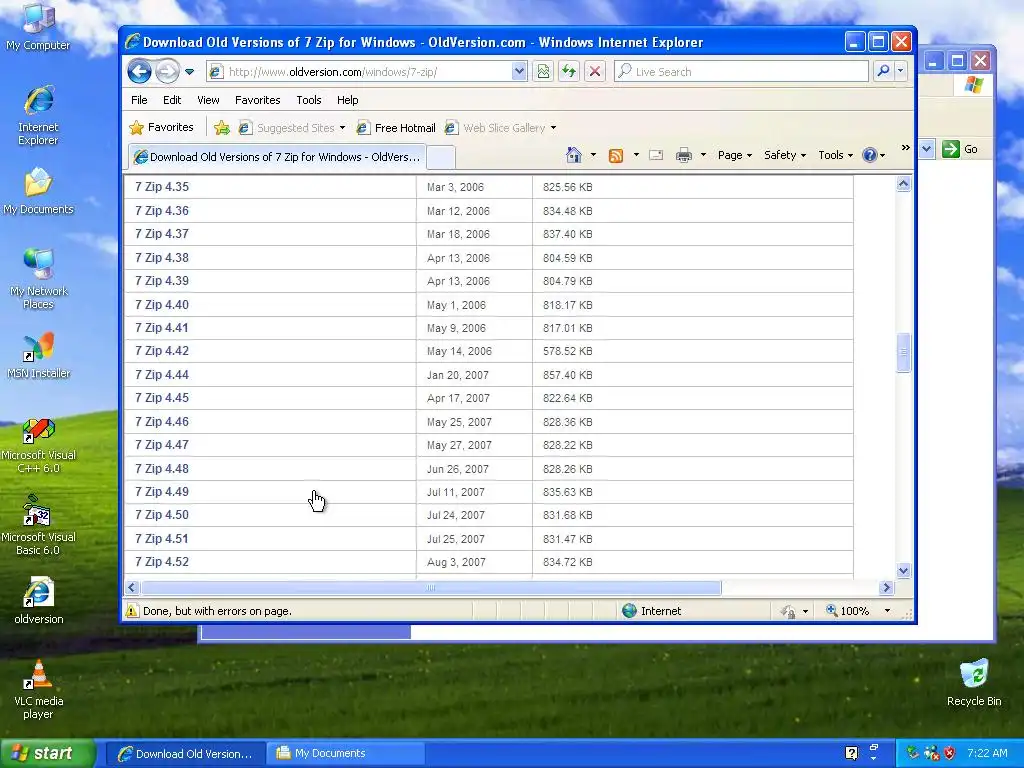The height and width of the screenshot is (768, 1024).
Task: Click the horizontal scrollbar left arrow
Action: (x=132, y=587)
